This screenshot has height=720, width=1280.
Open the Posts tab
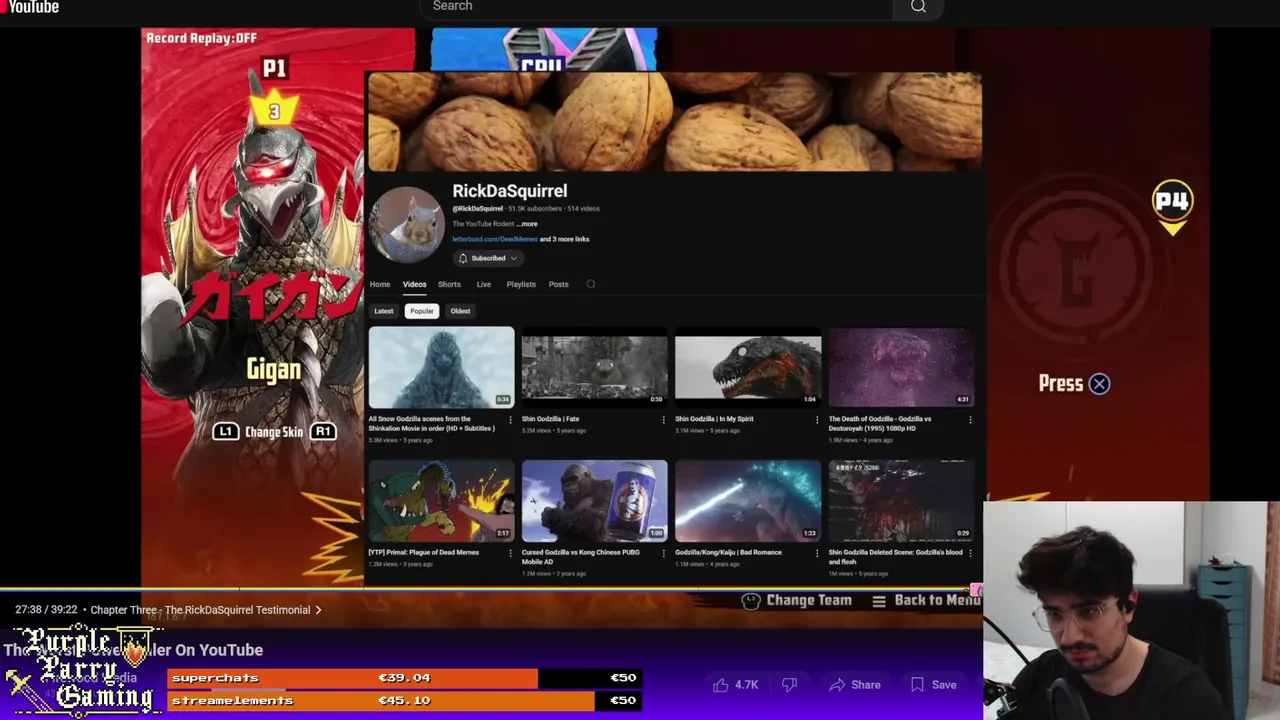coord(558,284)
